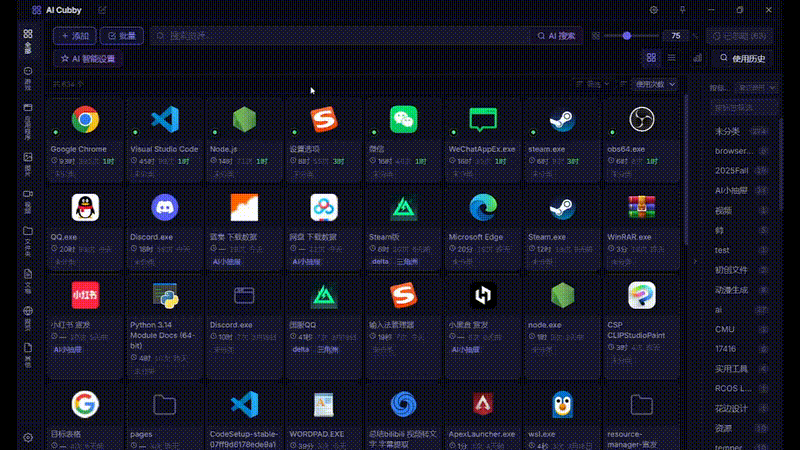Launch the first Discord.exe with purple icon

click(164, 228)
